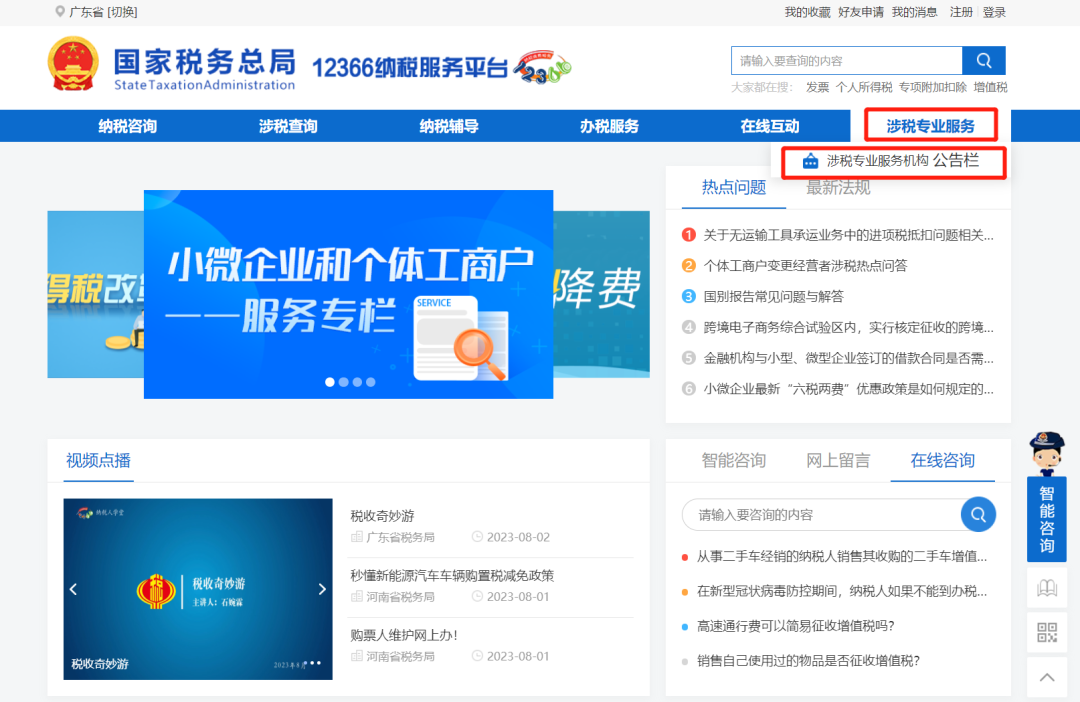Open the 涉税专业服务 nav menu
The width and height of the screenshot is (1080, 702).
click(x=931, y=126)
